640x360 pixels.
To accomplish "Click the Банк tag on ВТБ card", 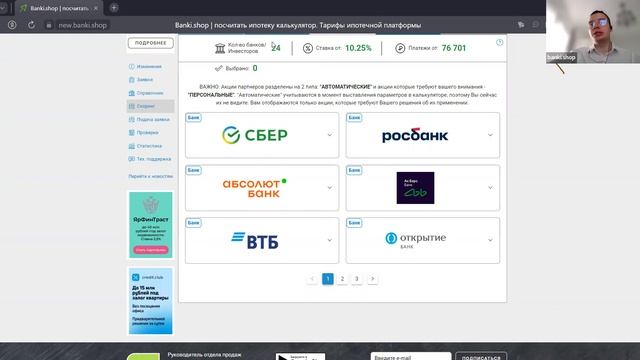I will [193, 223].
